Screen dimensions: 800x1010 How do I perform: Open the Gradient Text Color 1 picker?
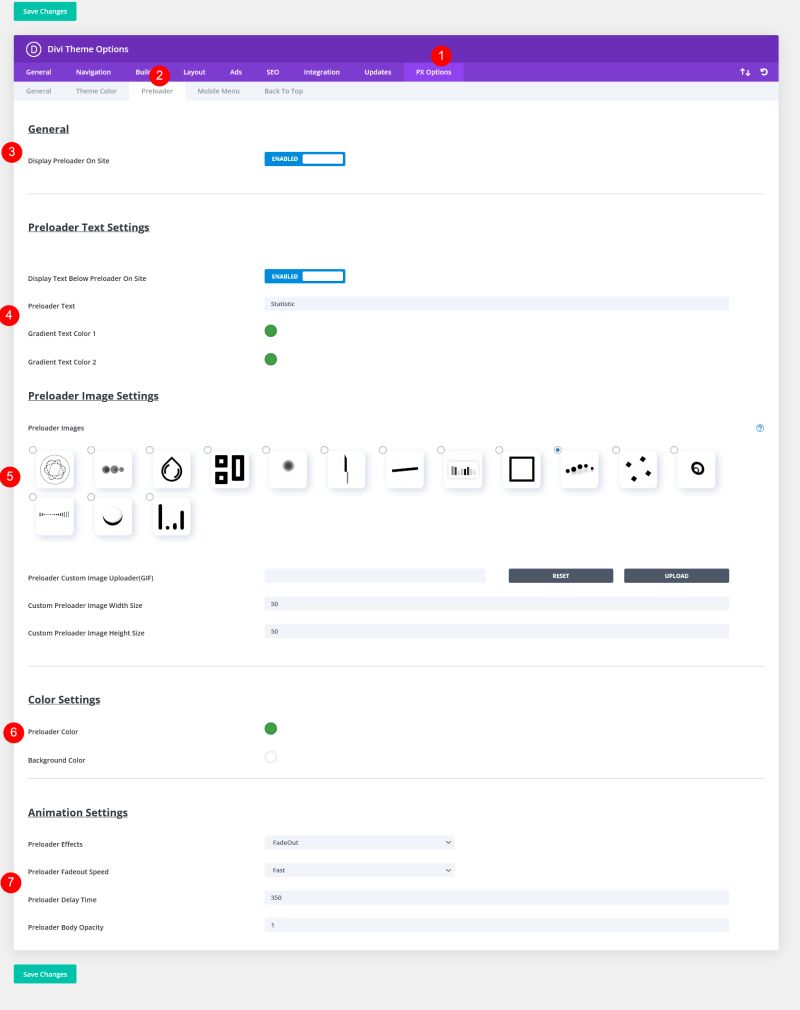[x=270, y=331]
